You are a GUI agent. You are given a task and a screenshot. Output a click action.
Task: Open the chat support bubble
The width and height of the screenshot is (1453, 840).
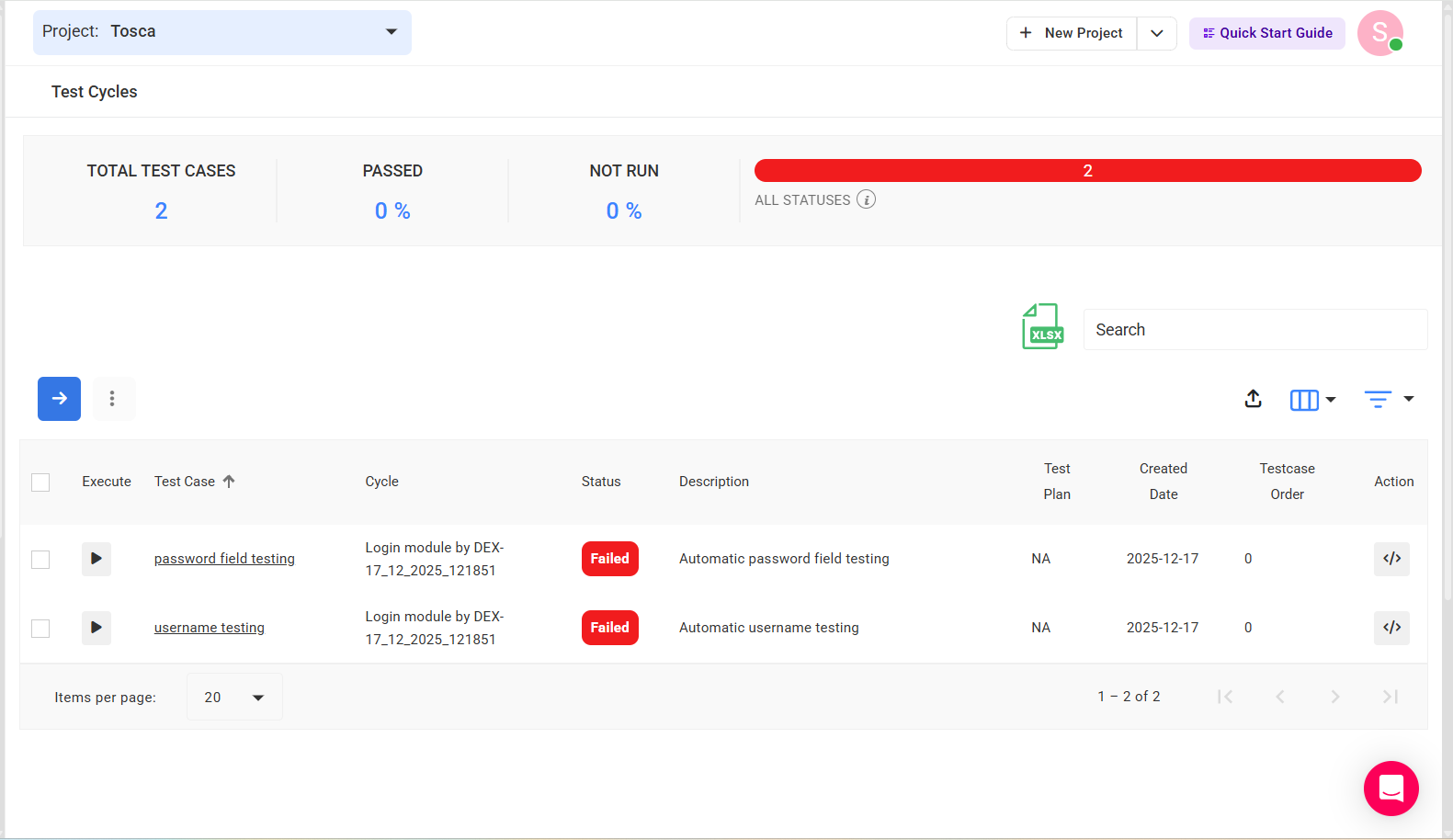[x=1391, y=789]
